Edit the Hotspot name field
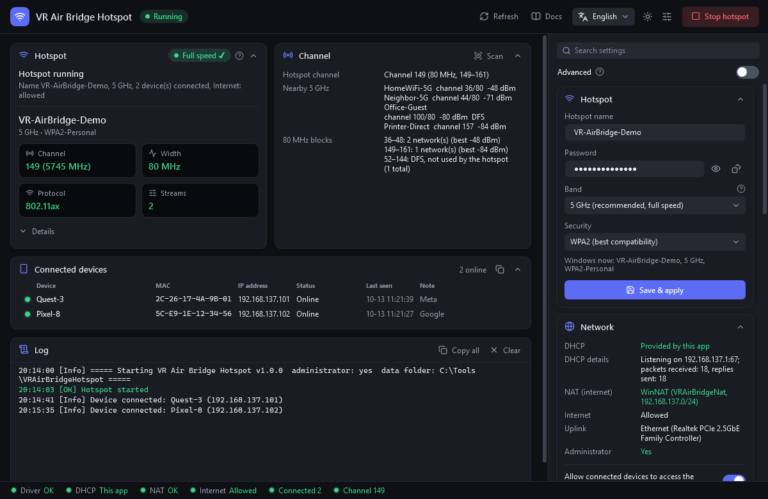Screen dimensions: 768x499 click(x=654, y=132)
